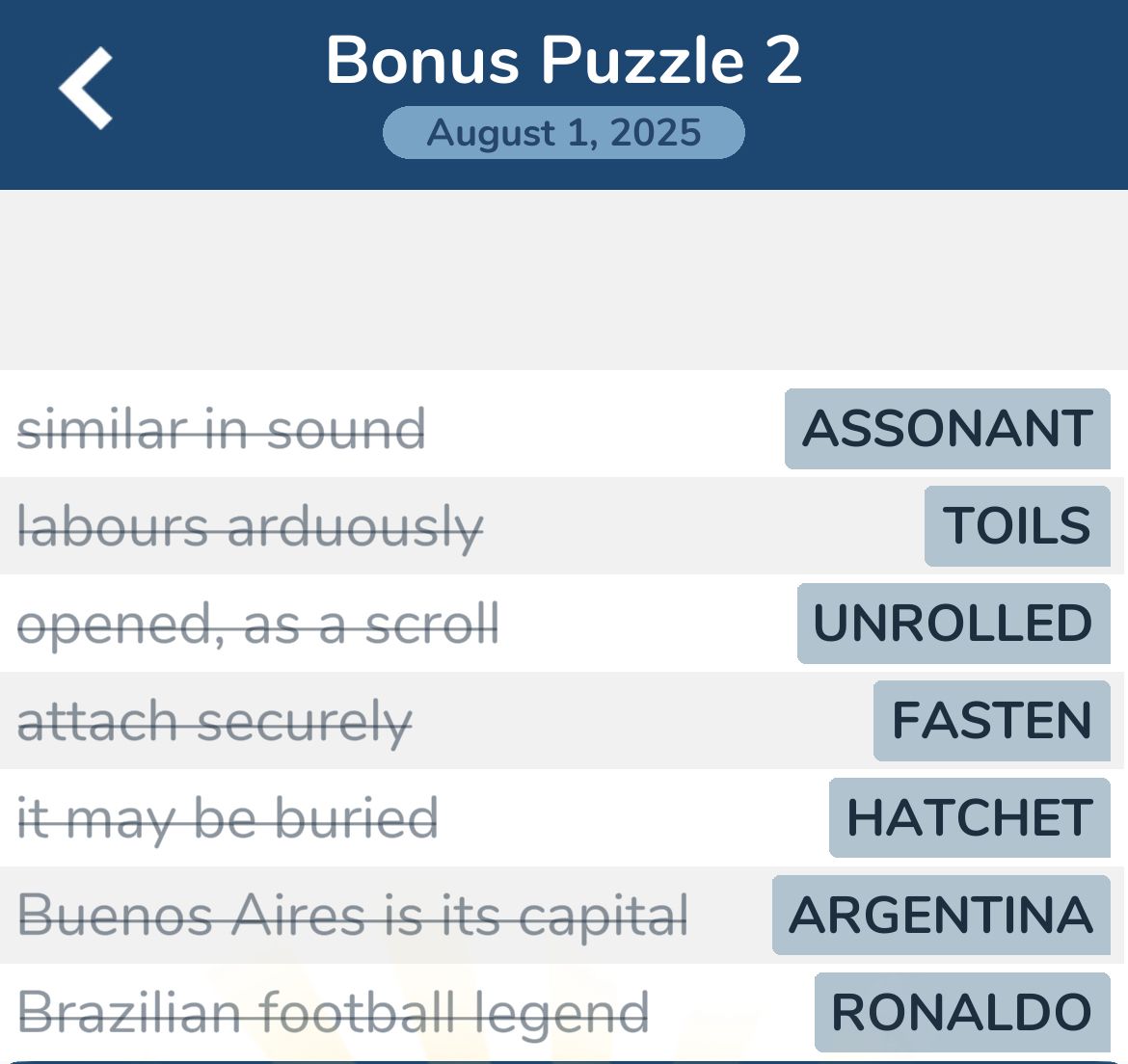Tap the dark bar below RONALDO row
The image size is (1128, 1064).
point(564,1061)
